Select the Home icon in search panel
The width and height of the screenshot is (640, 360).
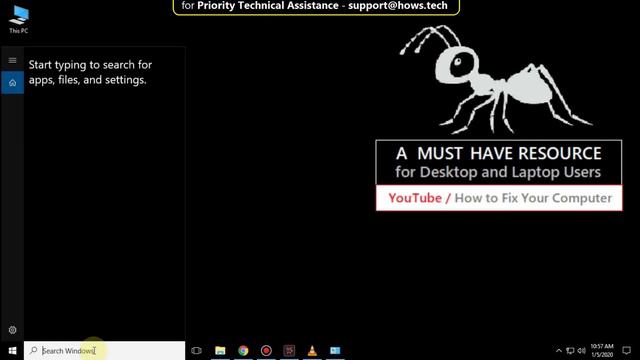(12, 82)
